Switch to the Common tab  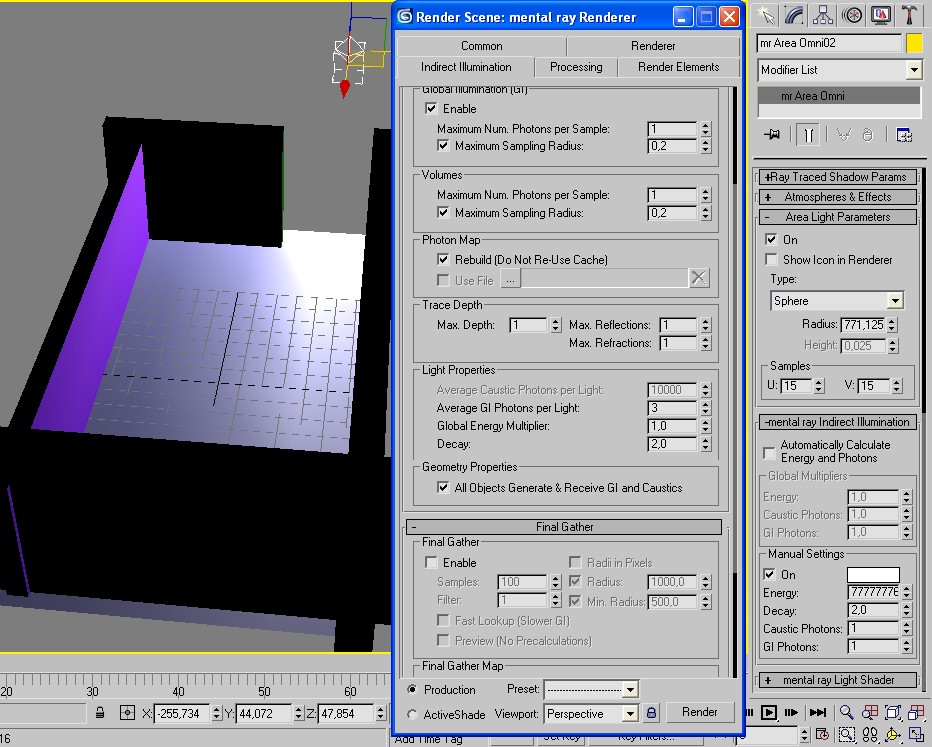481,46
